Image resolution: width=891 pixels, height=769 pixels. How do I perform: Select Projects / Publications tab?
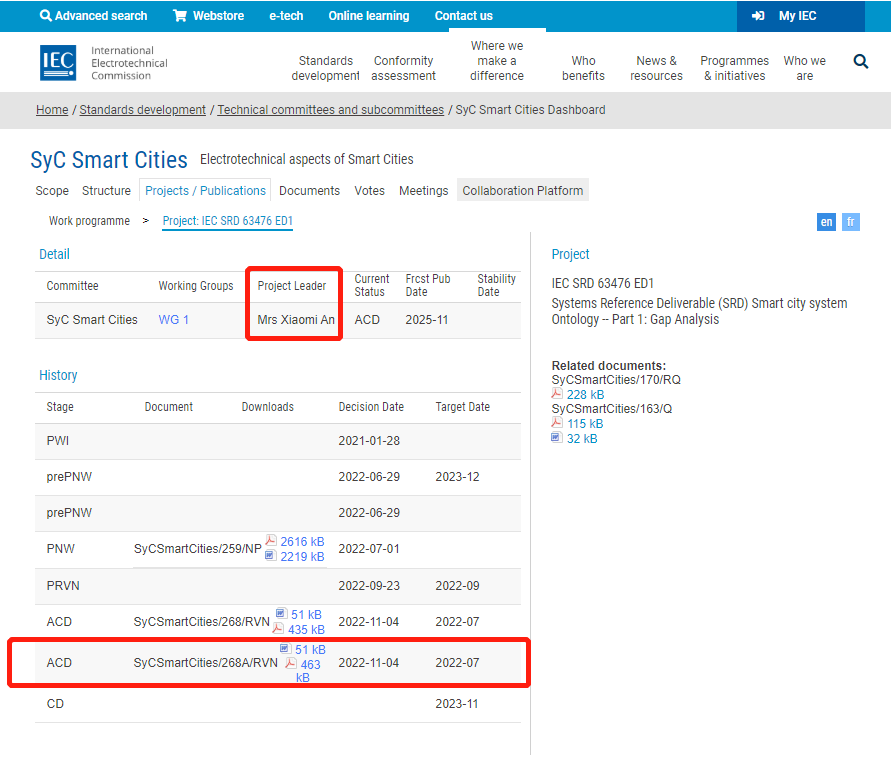[205, 191]
